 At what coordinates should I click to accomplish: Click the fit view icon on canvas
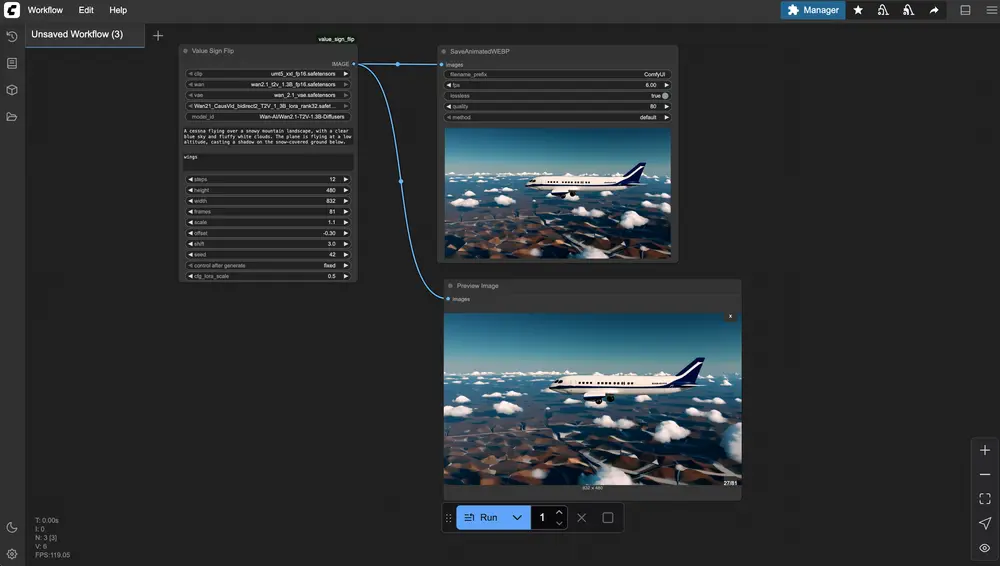click(985, 498)
